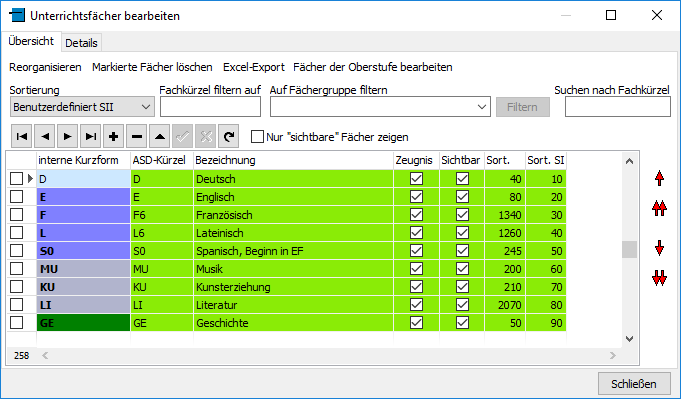Tick selection checkbox for Englisch row

[17, 197]
